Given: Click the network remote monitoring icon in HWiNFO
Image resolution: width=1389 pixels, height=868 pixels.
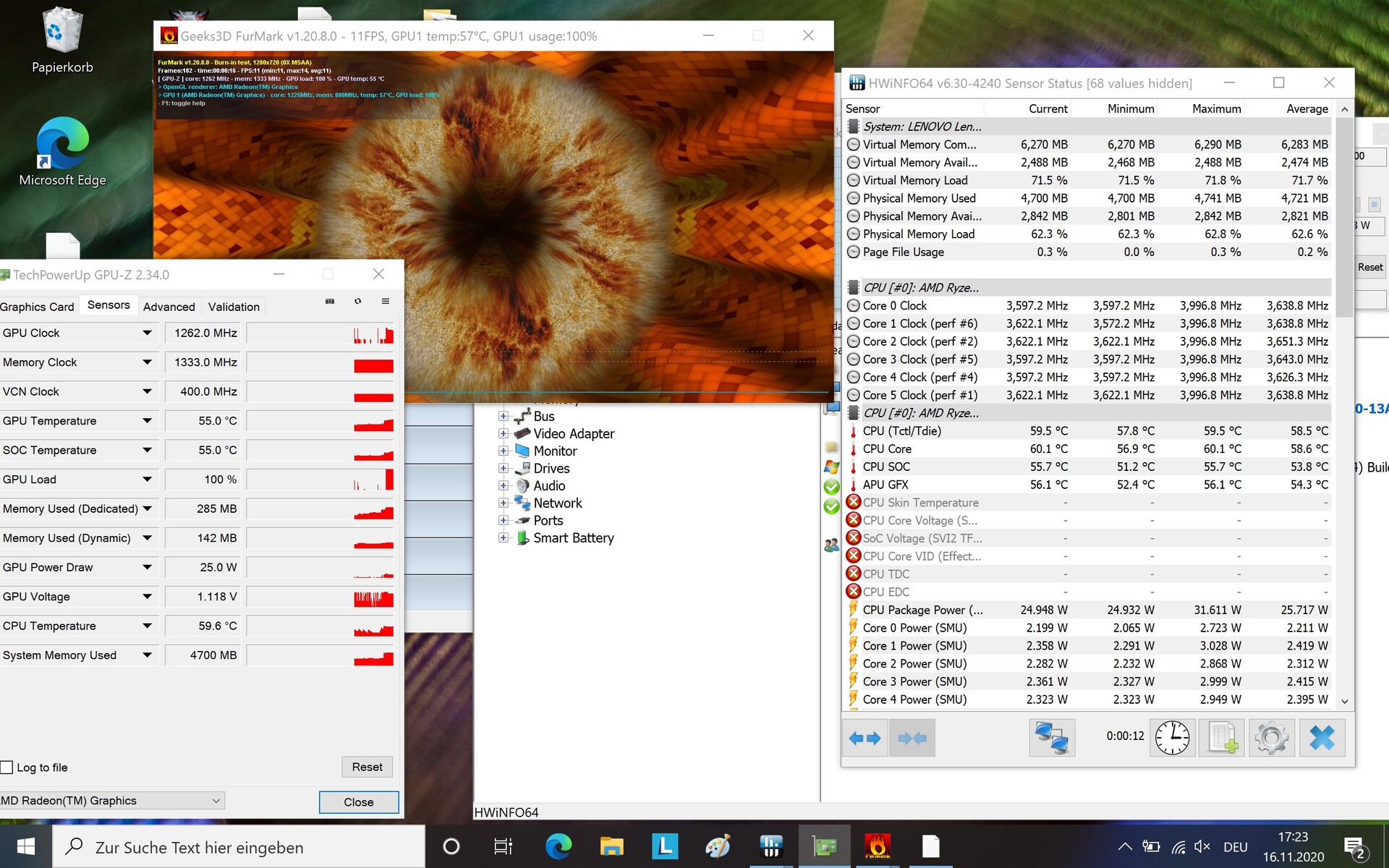Looking at the screenshot, I should pos(1052,738).
